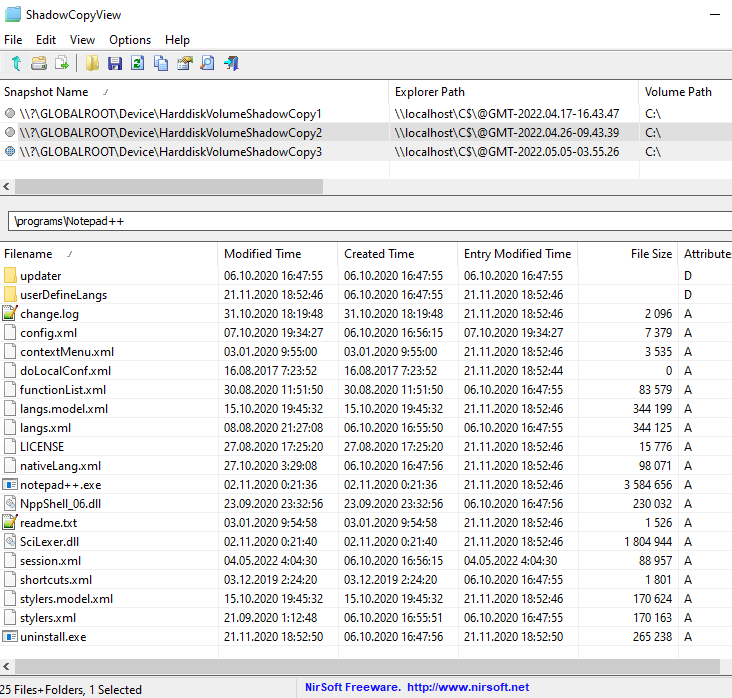Minimize the ShadowCopyView window

coord(715,14)
